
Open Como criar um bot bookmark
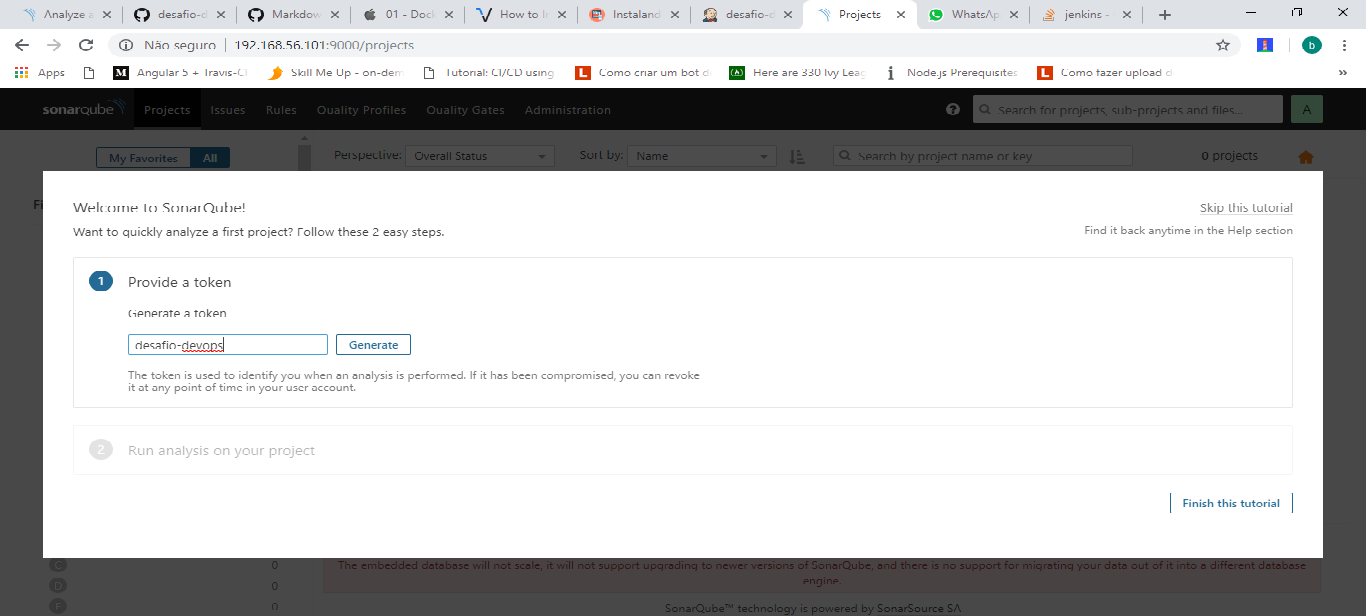(x=643, y=72)
